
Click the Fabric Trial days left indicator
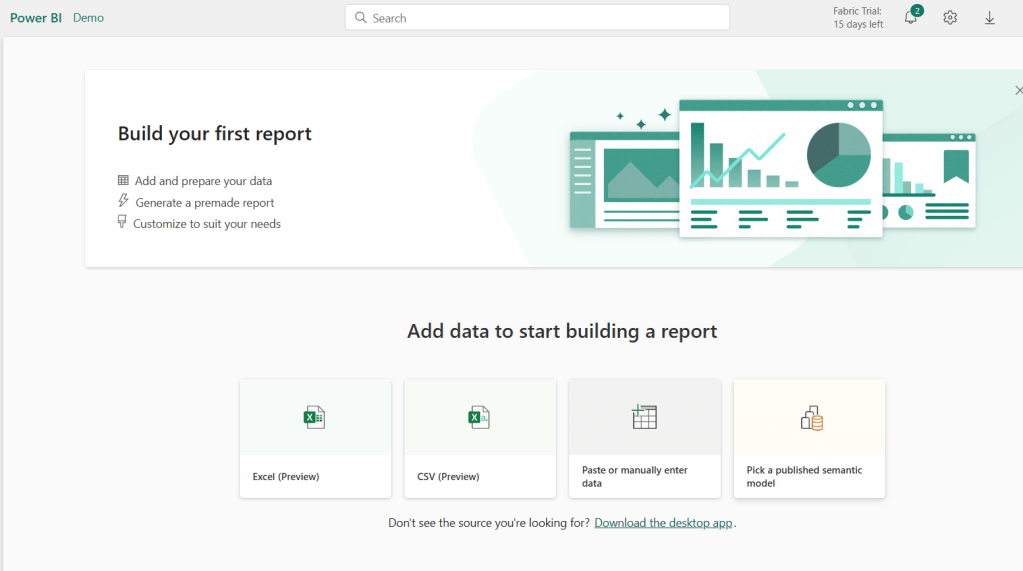(x=858, y=18)
